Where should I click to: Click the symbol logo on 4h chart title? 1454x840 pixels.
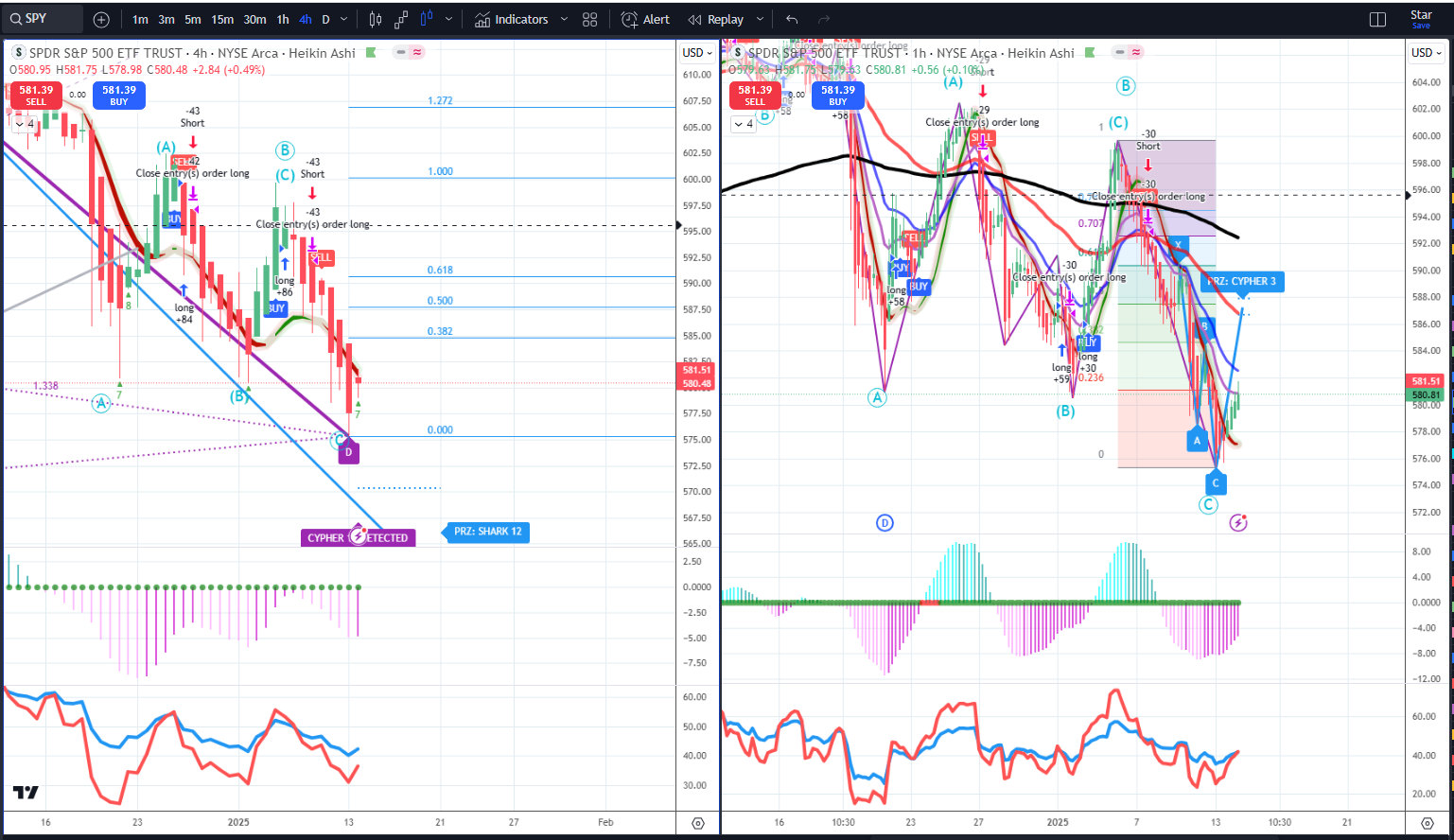click(x=18, y=53)
